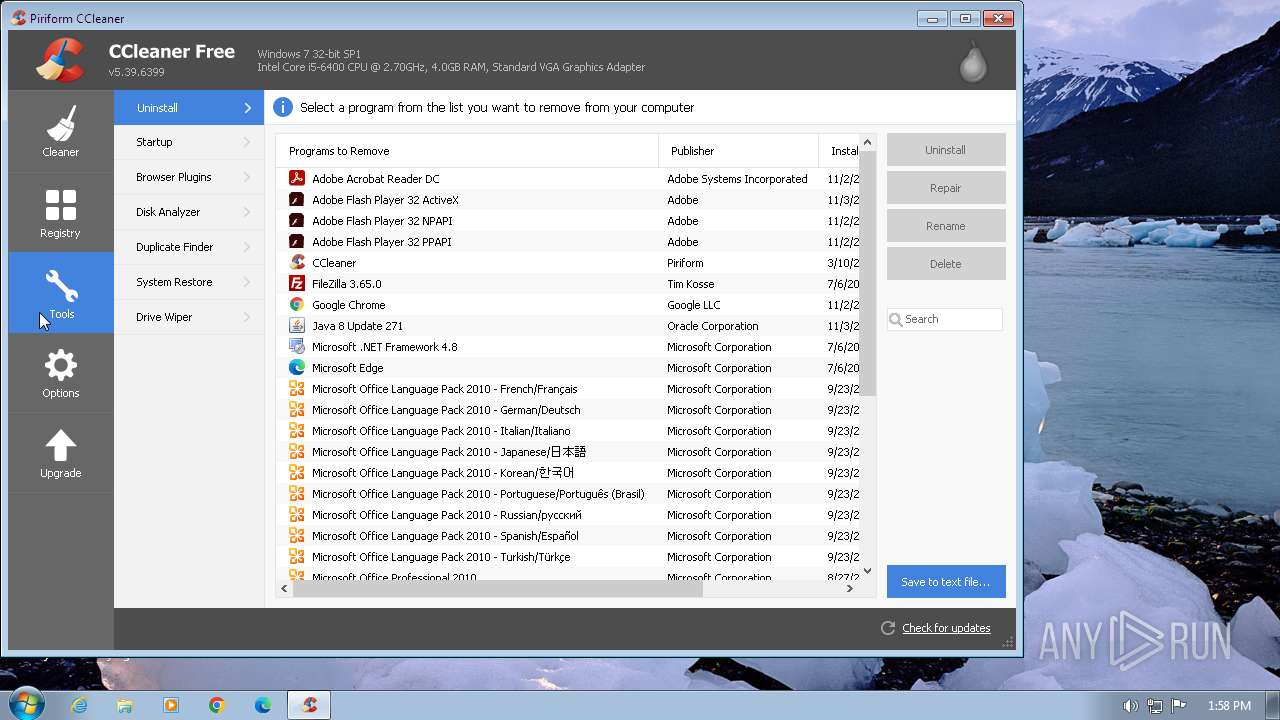The height and width of the screenshot is (720, 1280).
Task: Open the Cleaner section
Action: (x=60, y=131)
